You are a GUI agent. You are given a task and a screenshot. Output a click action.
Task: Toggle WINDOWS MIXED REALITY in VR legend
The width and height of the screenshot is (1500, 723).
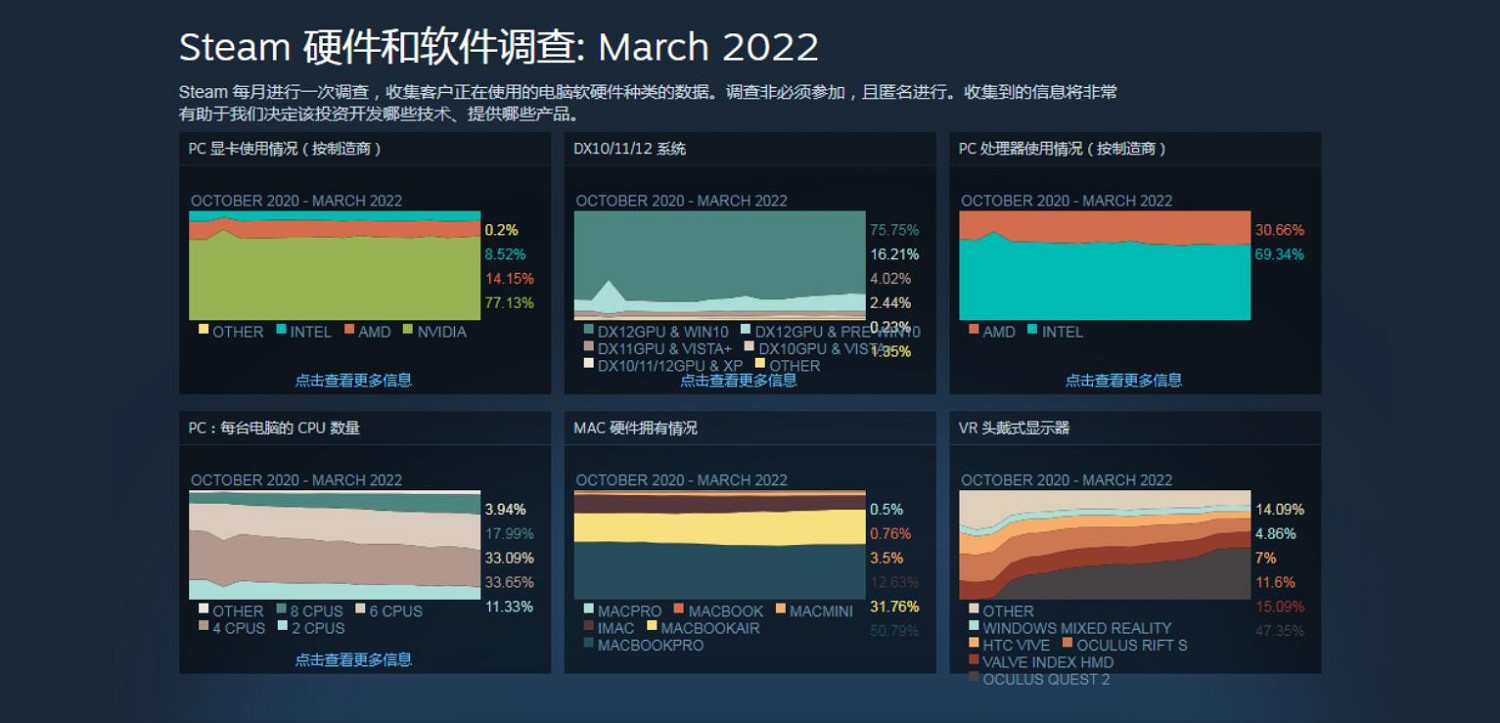[972, 625]
